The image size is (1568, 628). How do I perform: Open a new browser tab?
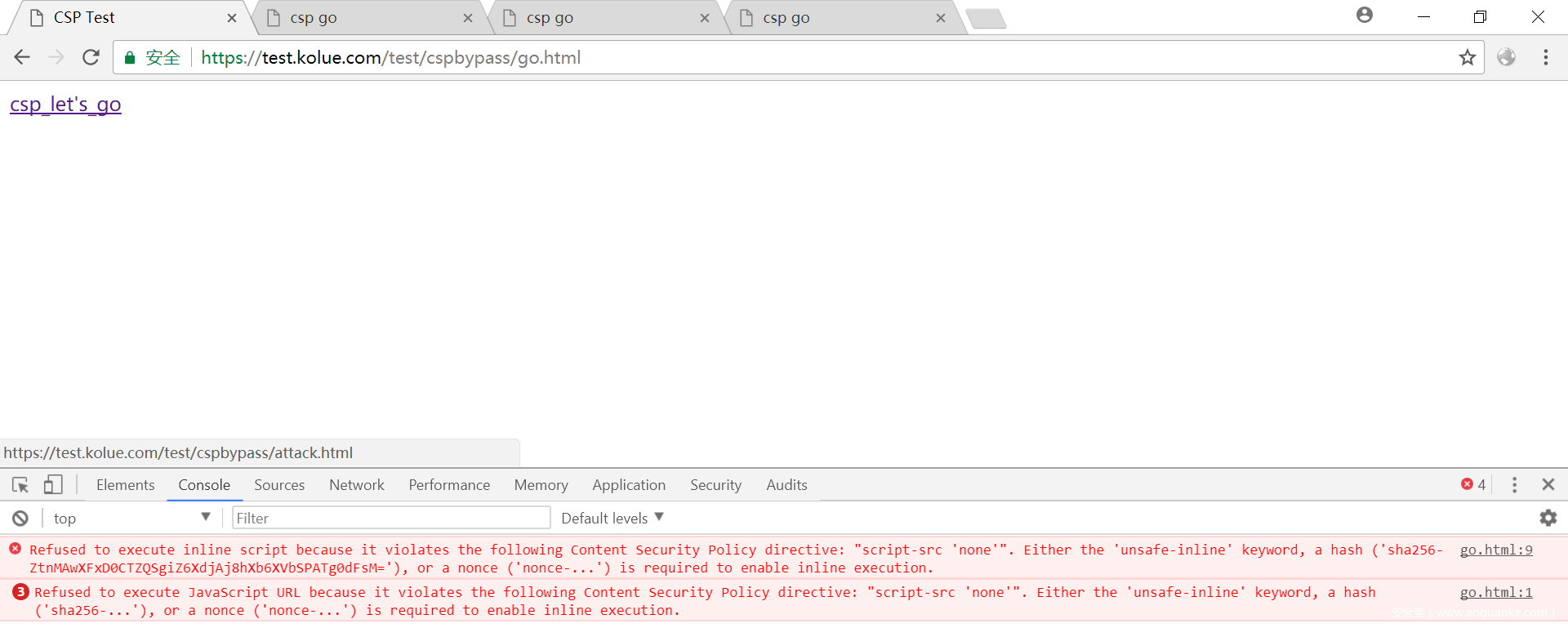tap(986, 19)
